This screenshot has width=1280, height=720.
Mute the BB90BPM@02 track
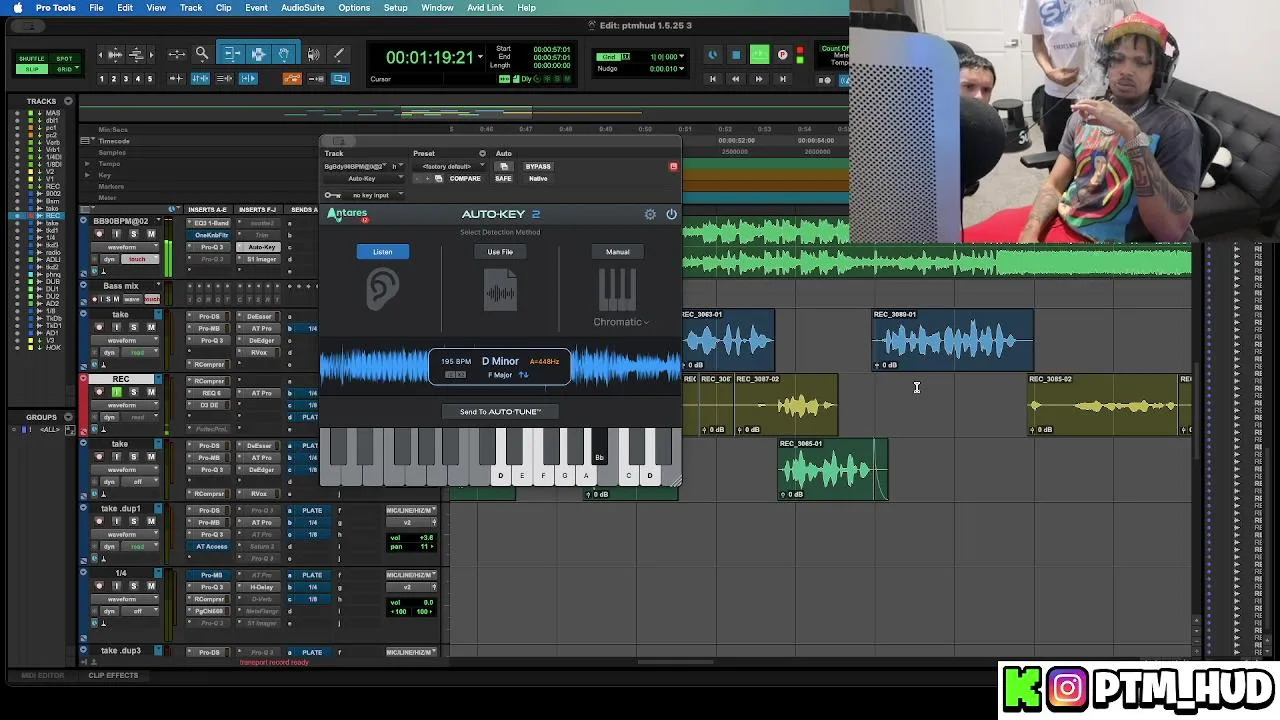[x=151, y=234]
